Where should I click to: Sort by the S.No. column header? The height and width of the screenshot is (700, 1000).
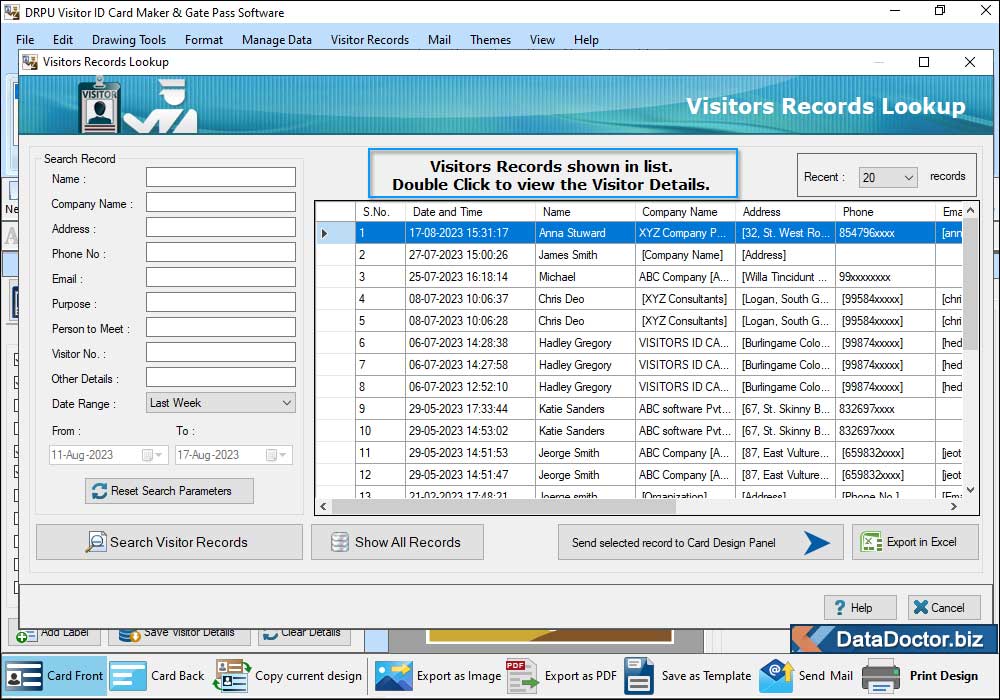coord(381,212)
